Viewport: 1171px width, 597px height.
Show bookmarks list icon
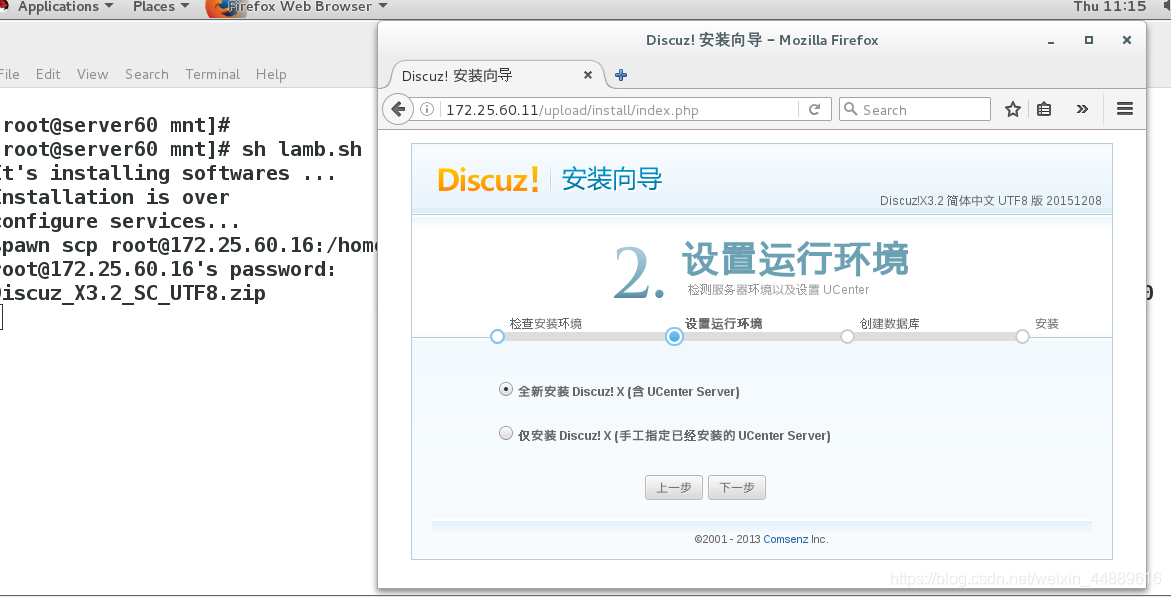(x=1044, y=109)
